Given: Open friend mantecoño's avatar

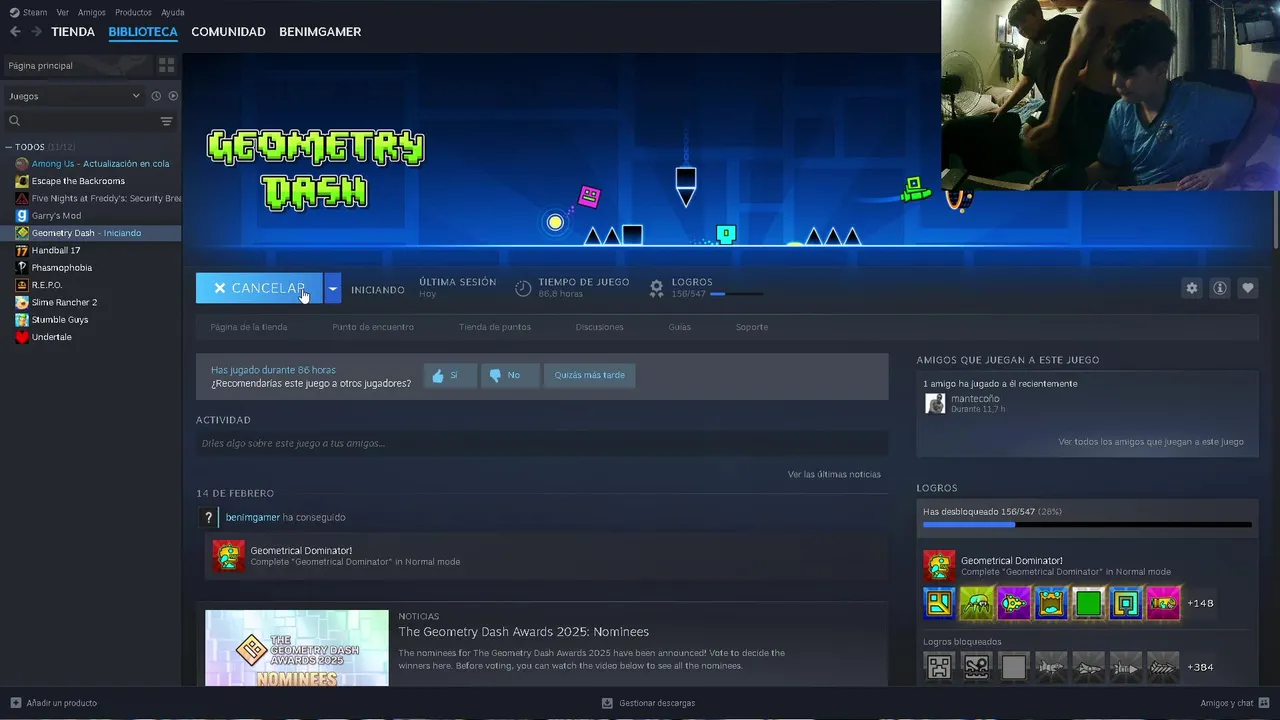Looking at the screenshot, I should (x=935, y=403).
